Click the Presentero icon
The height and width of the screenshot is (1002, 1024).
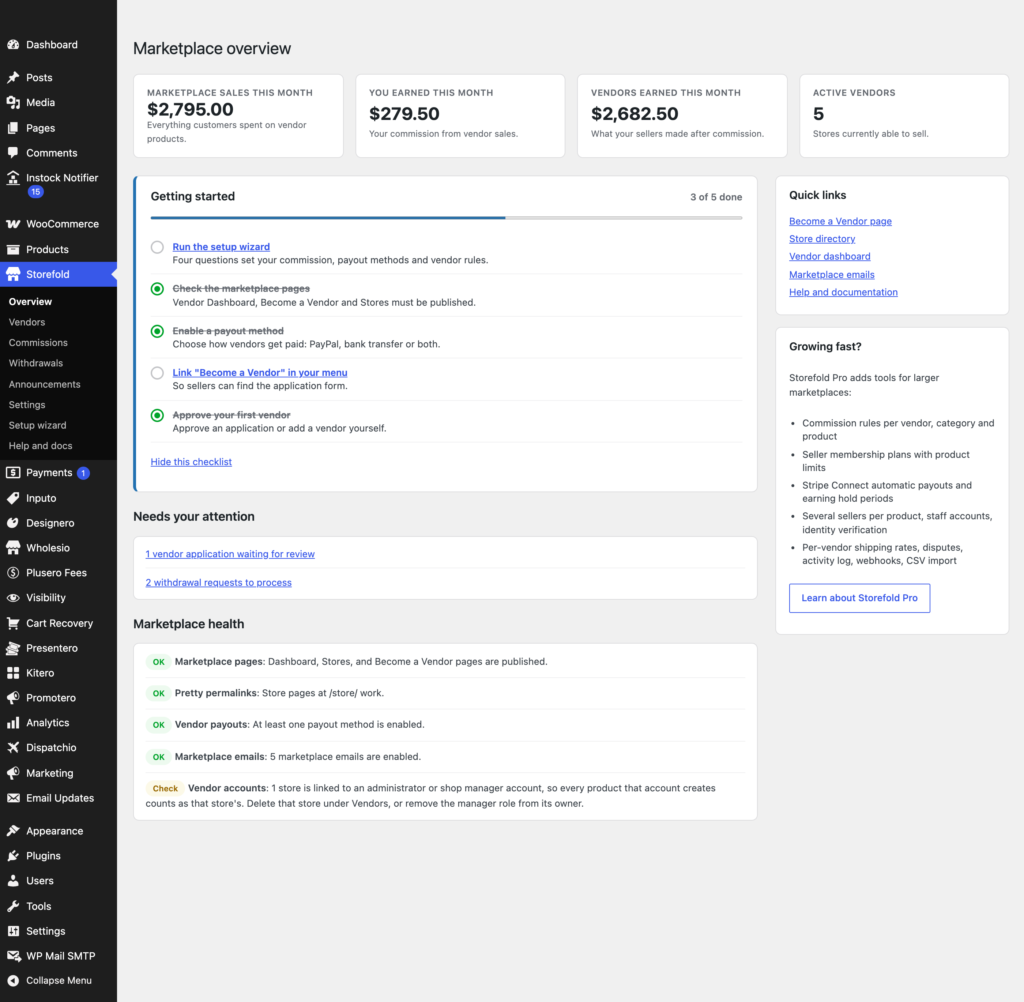coord(13,648)
